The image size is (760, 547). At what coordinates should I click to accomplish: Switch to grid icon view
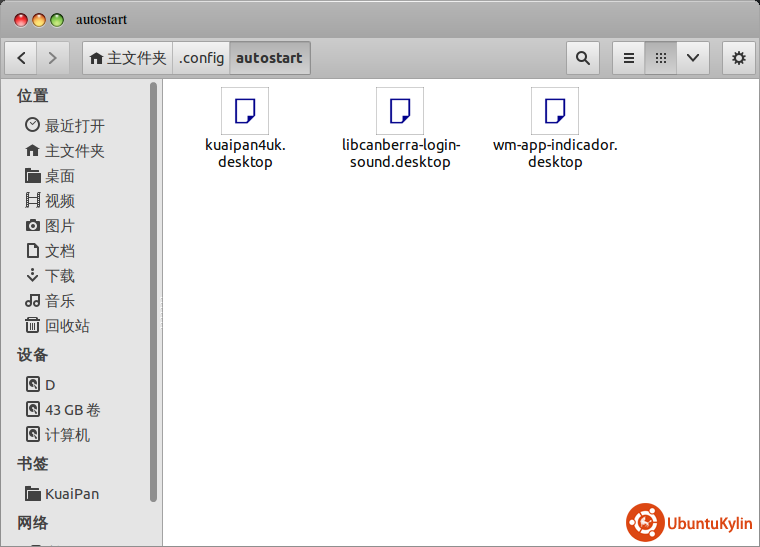660,58
